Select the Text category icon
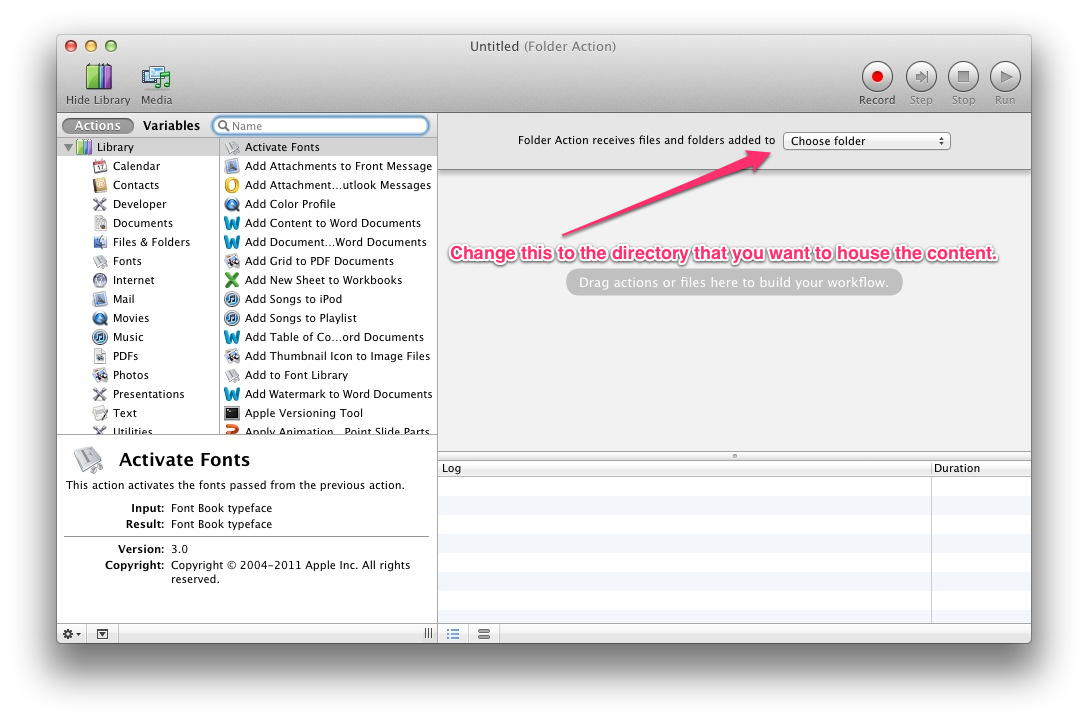The image size is (1088, 722). [100, 413]
